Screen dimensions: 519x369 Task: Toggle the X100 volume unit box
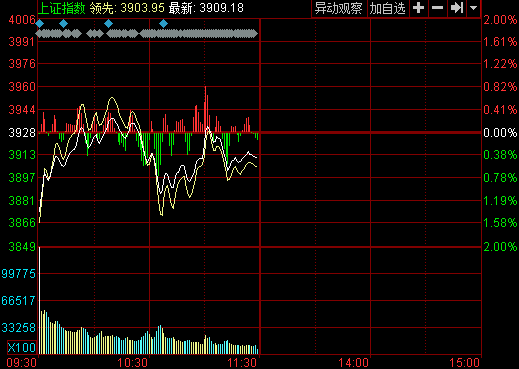(x=22, y=348)
